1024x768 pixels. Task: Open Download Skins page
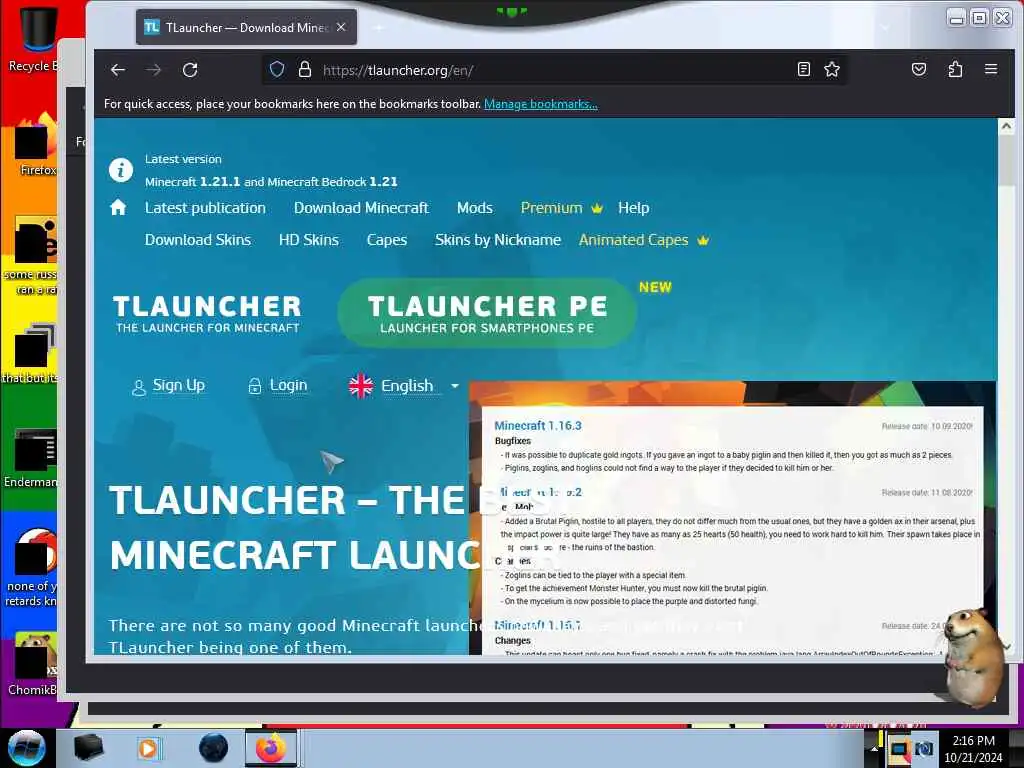pyautogui.click(x=198, y=240)
